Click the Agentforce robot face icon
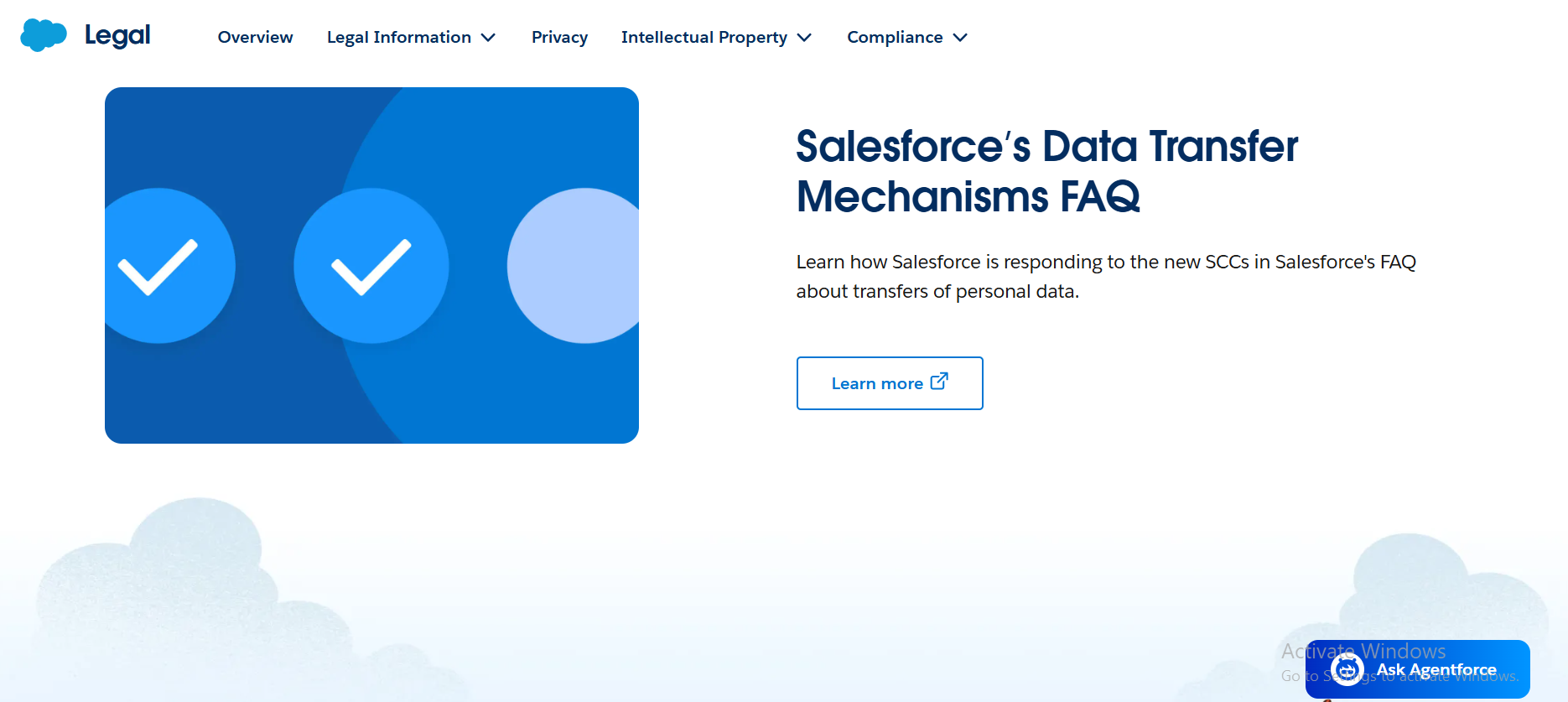Viewport: 1568px width, 702px height. point(1347,669)
